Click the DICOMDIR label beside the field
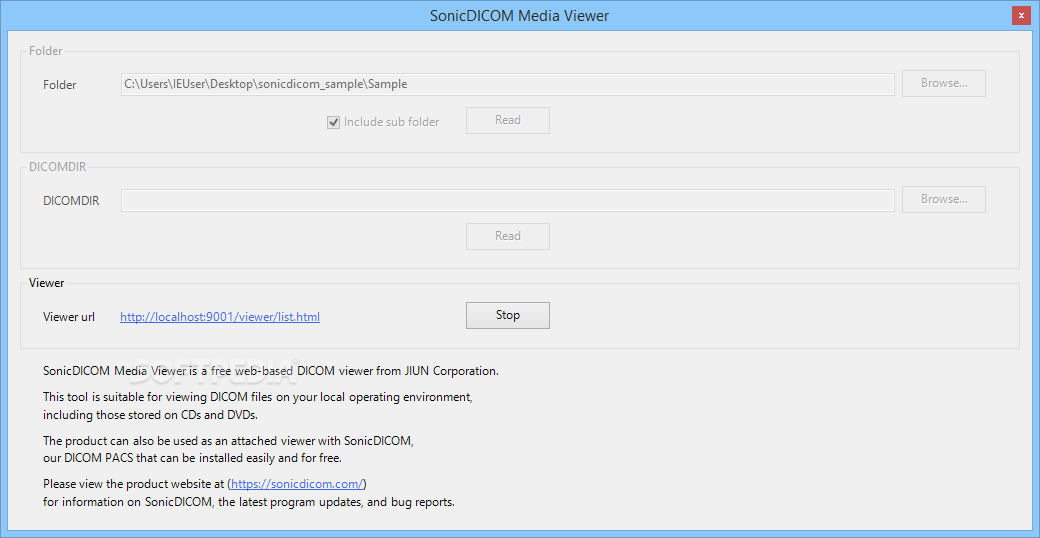The width and height of the screenshot is (1040, 538). [71, 201]
